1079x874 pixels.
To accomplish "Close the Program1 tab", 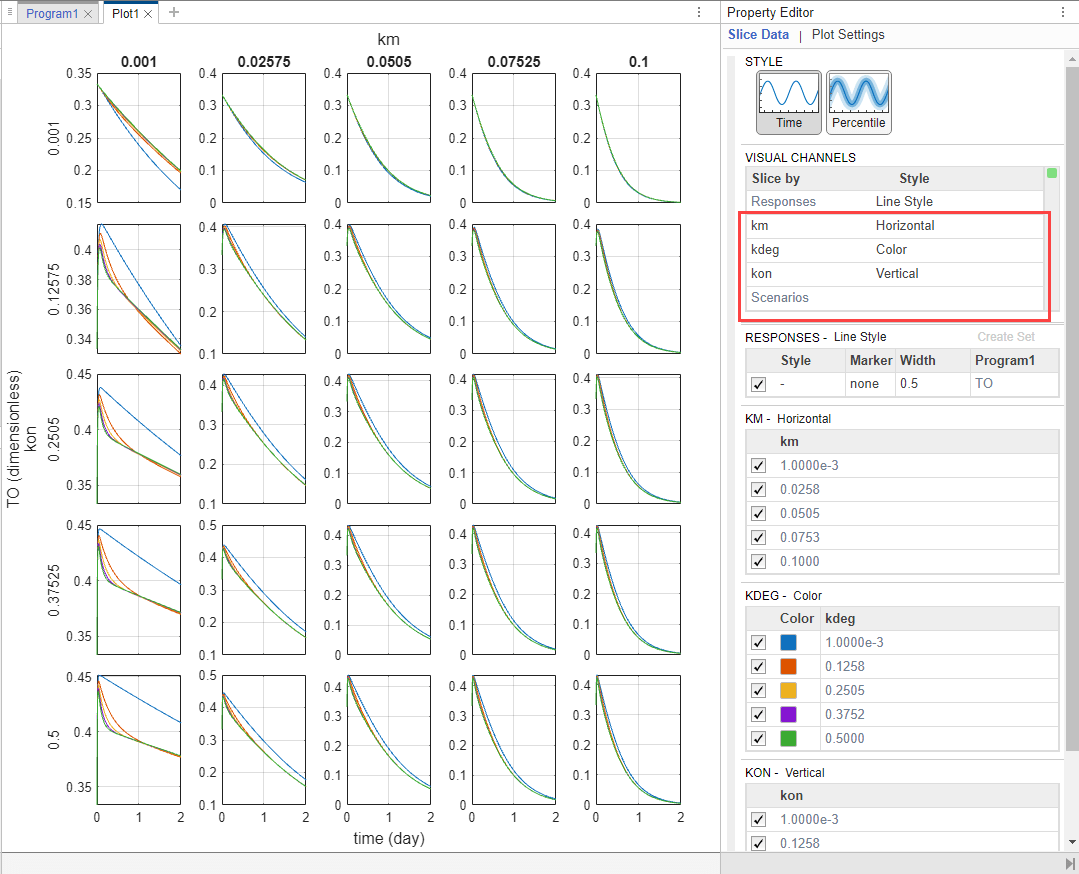I will (x=87, y=14).
